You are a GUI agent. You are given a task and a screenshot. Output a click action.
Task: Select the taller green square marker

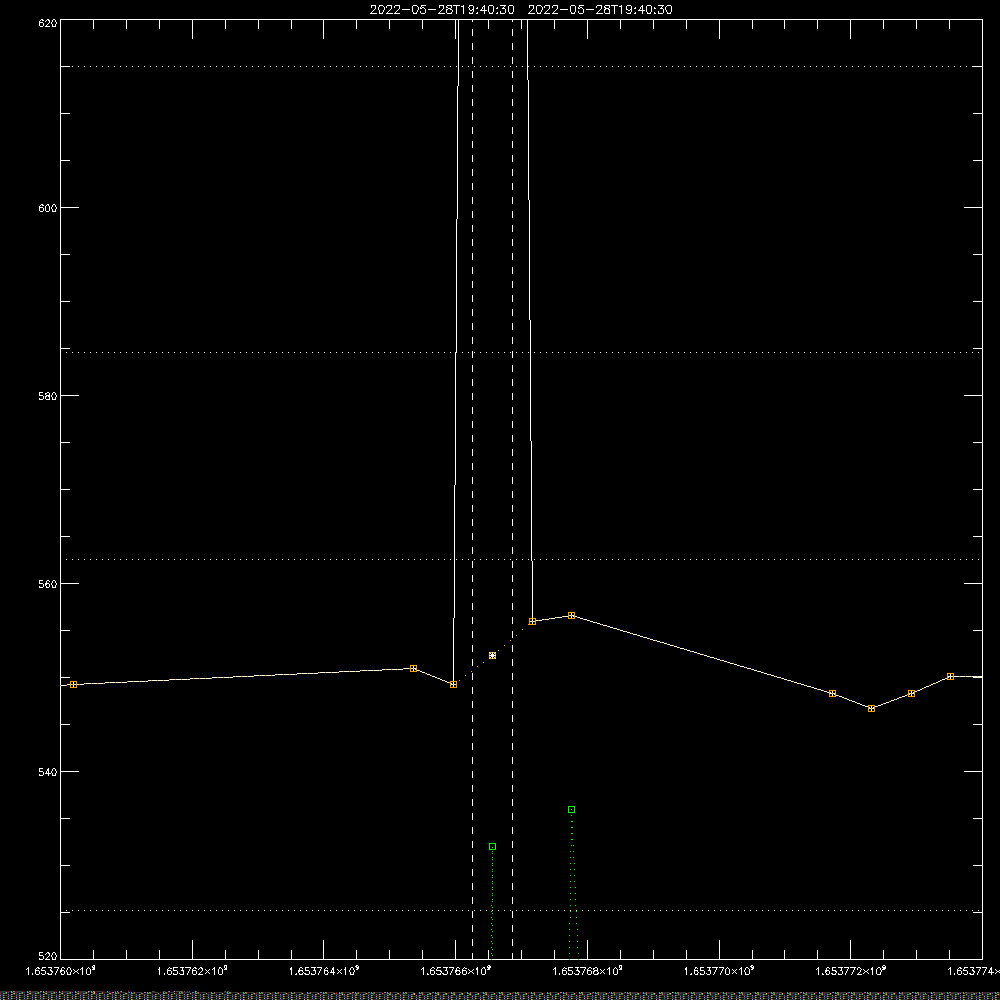coord(571,809)
